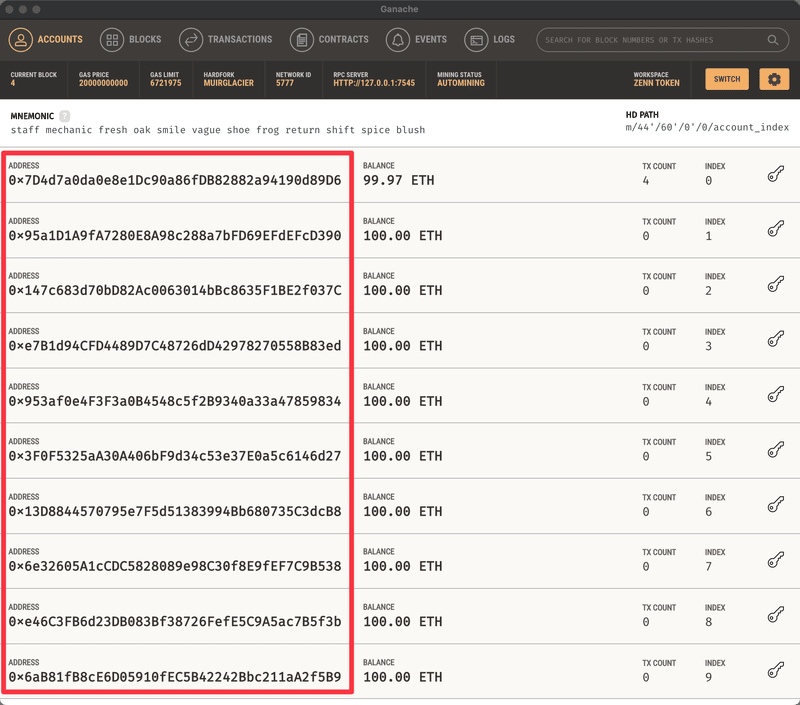Open the Accounts tab
The height and width of the screenshot is (705, 800).
tap(45, 40)
